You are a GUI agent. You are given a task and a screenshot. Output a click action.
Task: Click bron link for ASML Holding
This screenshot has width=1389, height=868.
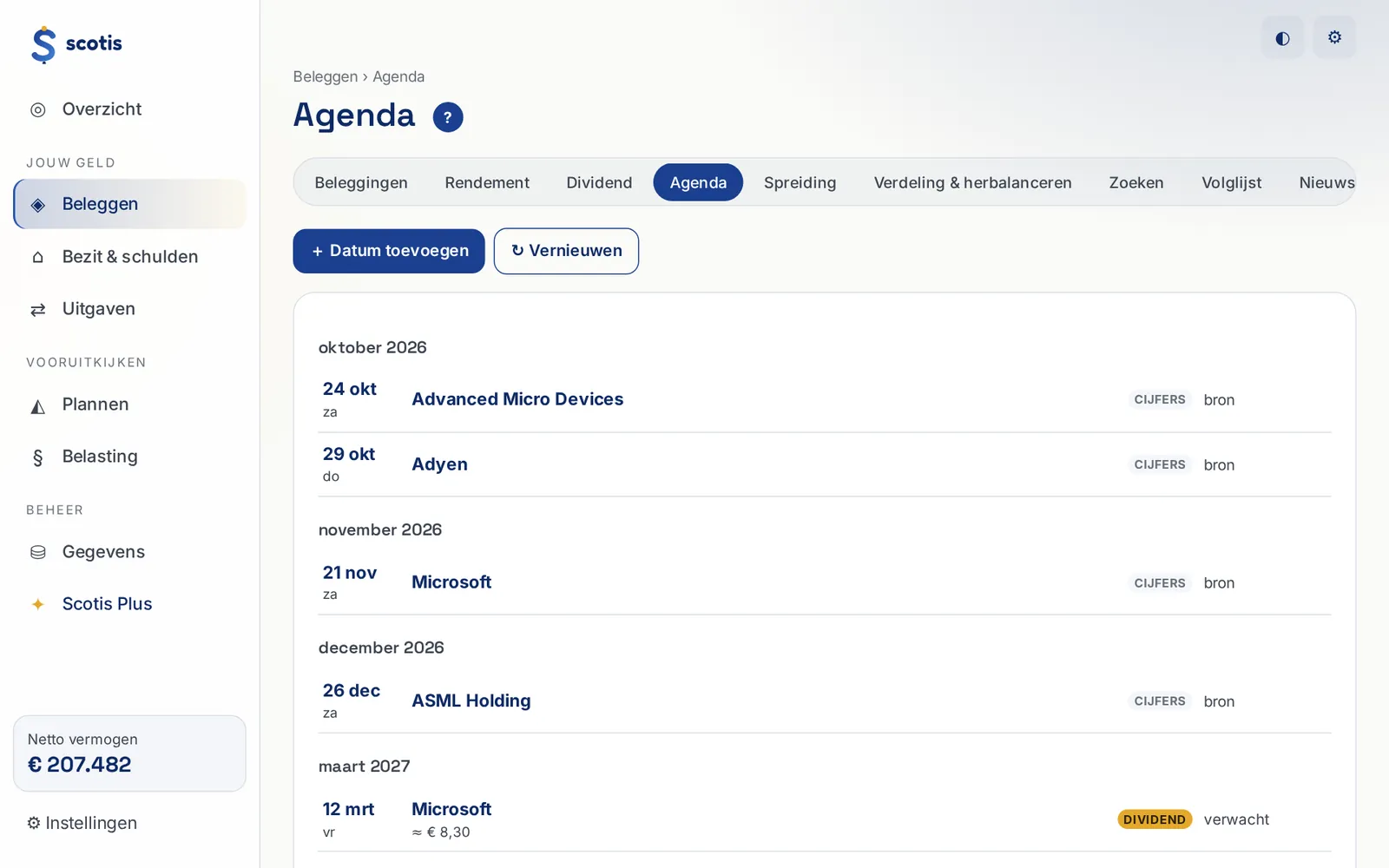pos(1219,701)
